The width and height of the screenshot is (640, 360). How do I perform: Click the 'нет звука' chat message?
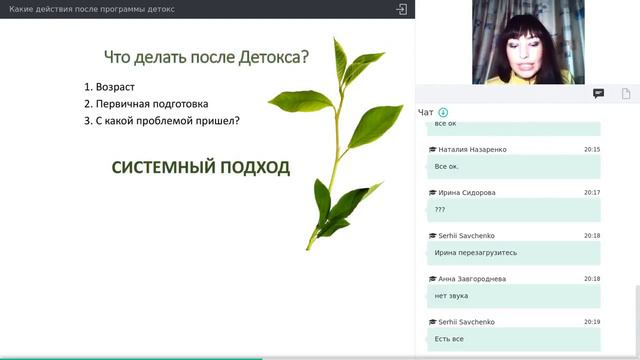[x=513, y=296]
